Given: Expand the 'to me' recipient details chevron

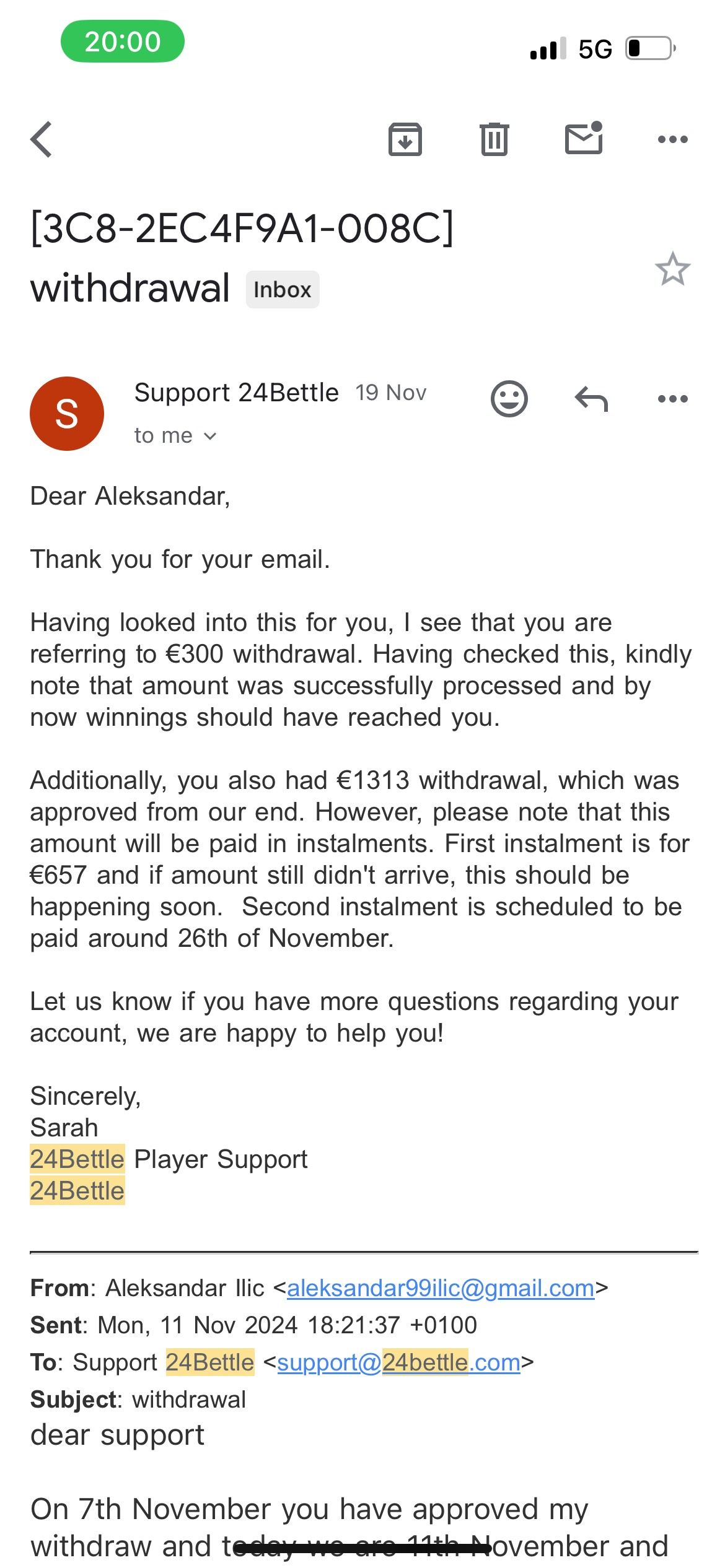Looking at the screenshot, I should click(210, 436).
